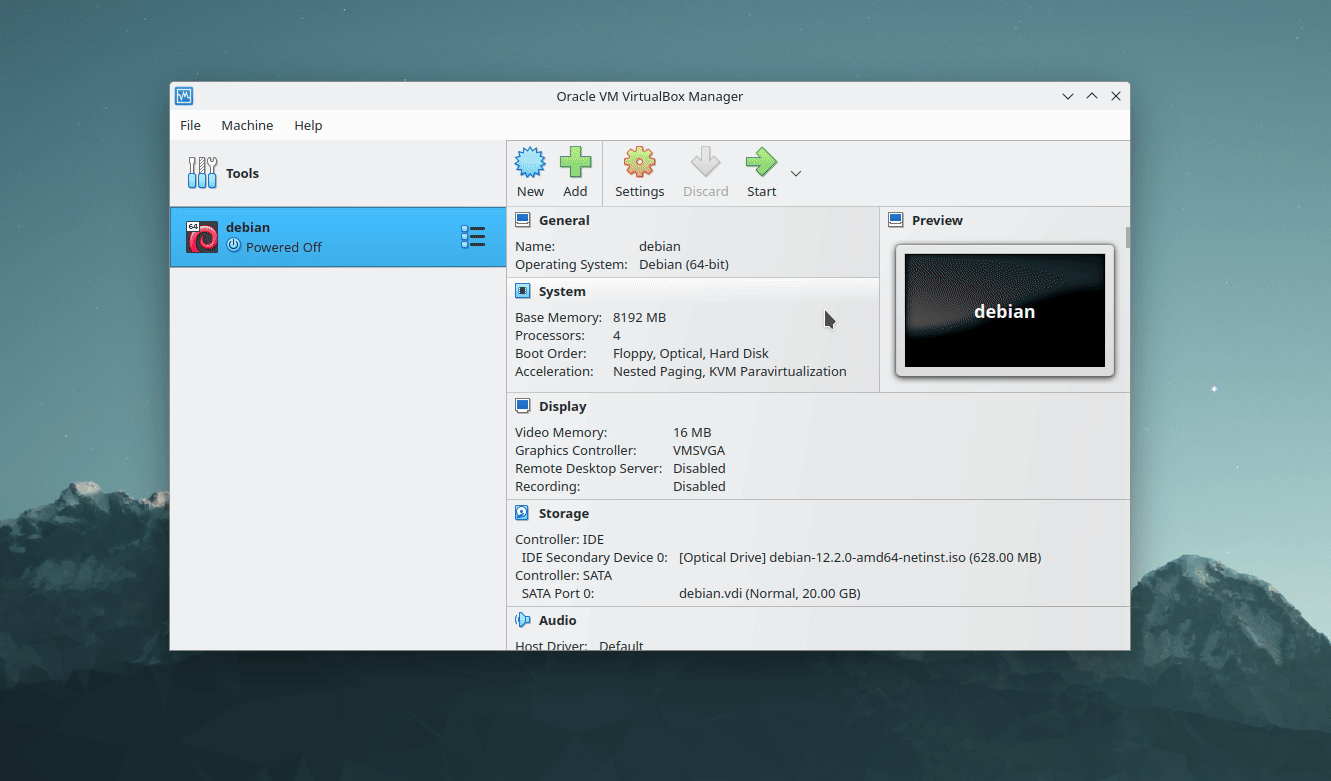Click the Nested Paging, KVM Paravirtualization text

point(730,371)
